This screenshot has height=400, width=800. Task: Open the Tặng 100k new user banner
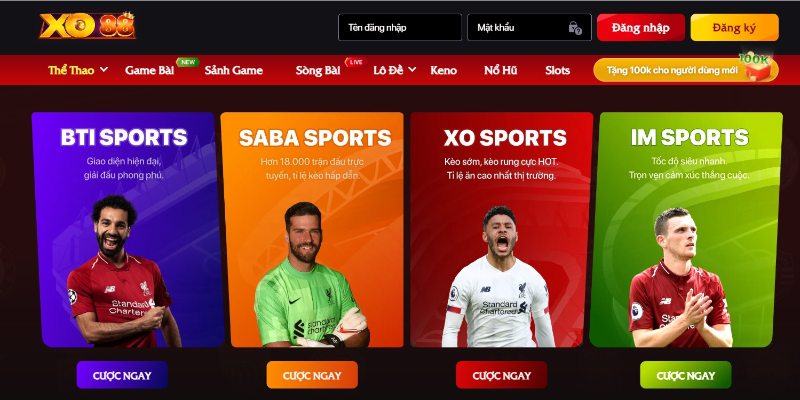point(686,70)
